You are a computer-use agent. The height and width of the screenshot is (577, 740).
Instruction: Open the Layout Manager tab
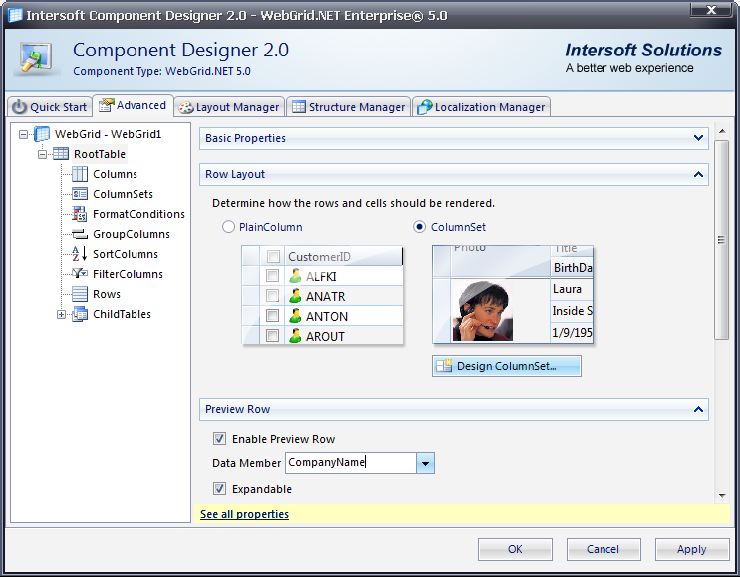(x=229, y=107)
